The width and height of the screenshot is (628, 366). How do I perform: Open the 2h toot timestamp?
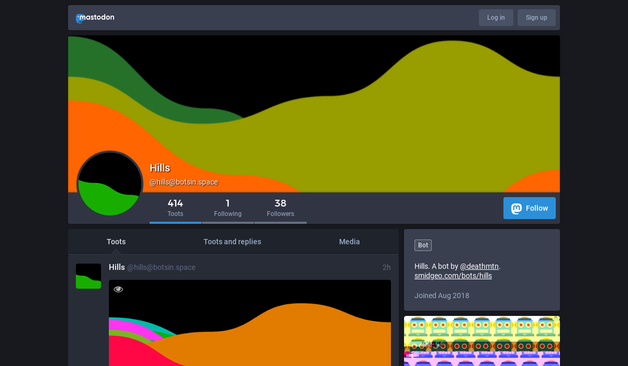click(x=386, y=267)
